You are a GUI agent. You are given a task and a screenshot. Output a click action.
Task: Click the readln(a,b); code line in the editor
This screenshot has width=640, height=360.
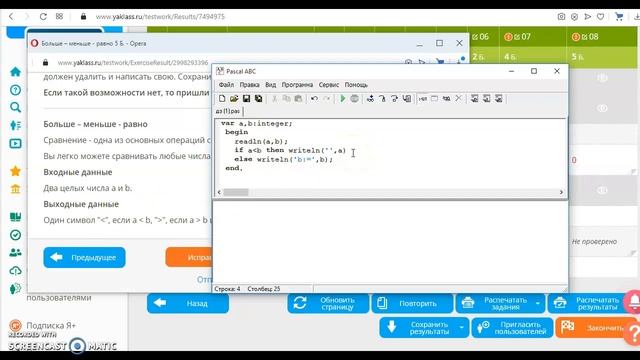tap(261, 141)
